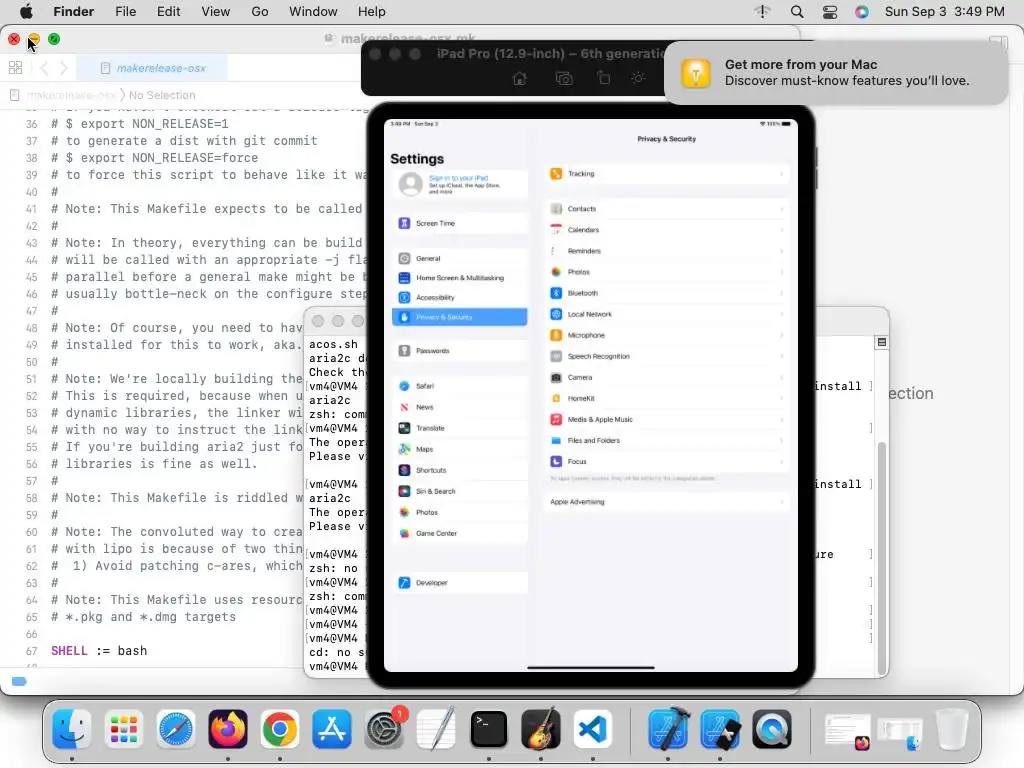Viewport: 1024px width, 768px height.
Task: Launch Firefox from the Dock
Action: pos(228,729)
